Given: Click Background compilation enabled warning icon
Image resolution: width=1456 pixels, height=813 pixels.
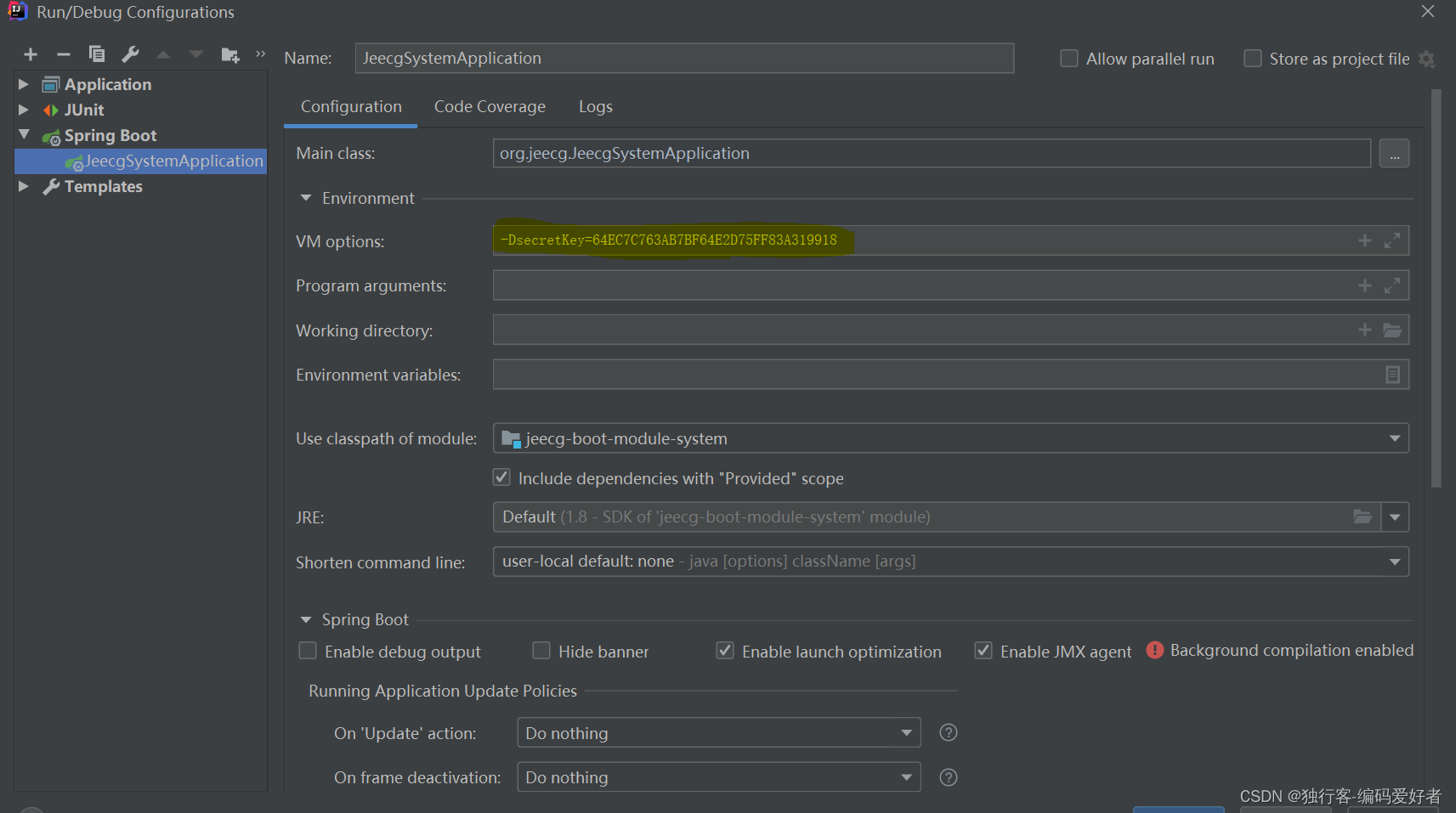Looking at the screenshot, I should click(x=1155, y=650).
